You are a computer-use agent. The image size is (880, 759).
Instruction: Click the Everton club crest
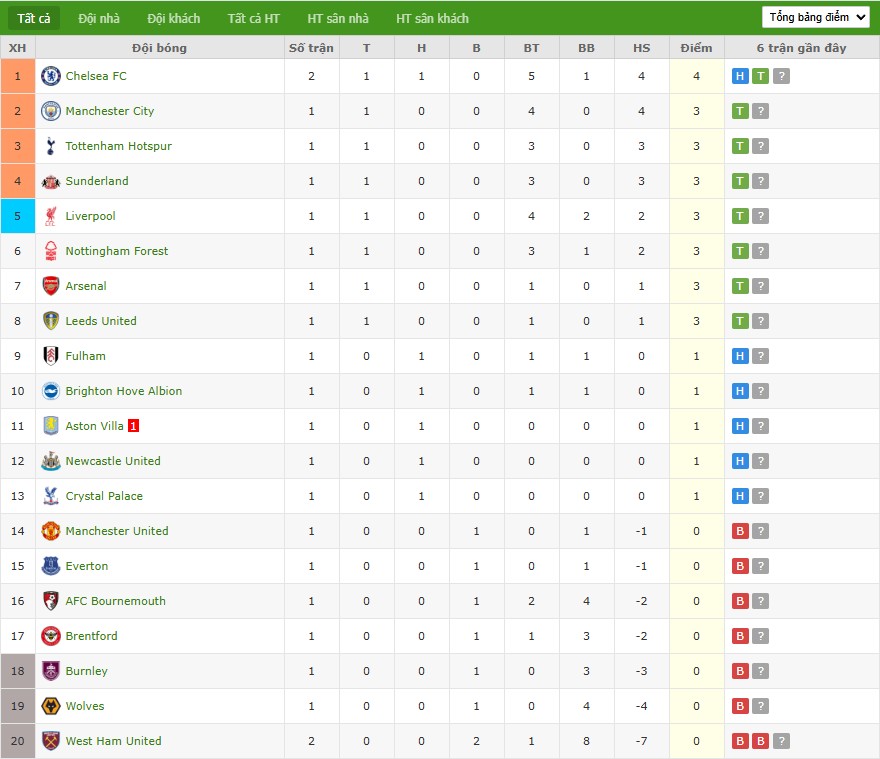(51, 566)
